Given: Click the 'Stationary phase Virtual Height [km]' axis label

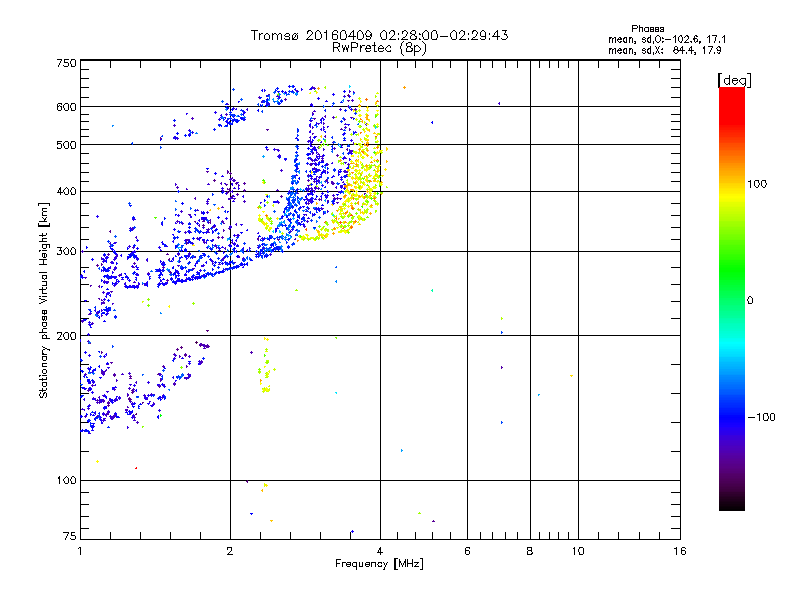Looking at the screenshot, I should [x=44, y=300].
